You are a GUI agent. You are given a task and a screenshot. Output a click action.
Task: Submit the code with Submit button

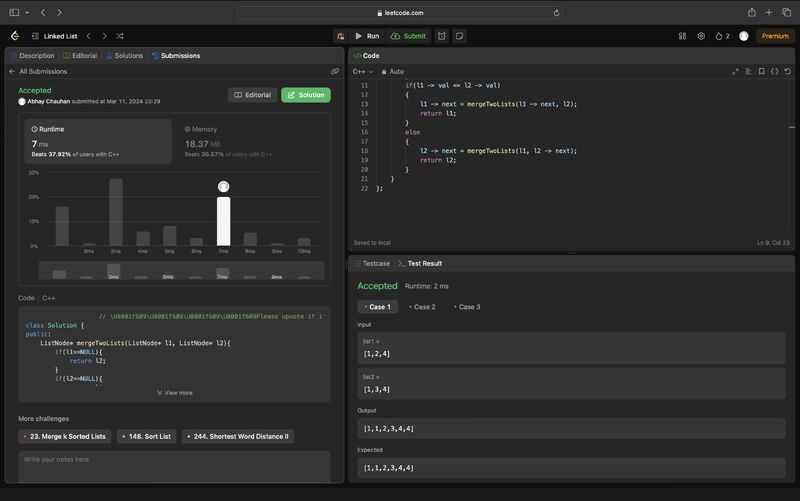coord(408,36)
